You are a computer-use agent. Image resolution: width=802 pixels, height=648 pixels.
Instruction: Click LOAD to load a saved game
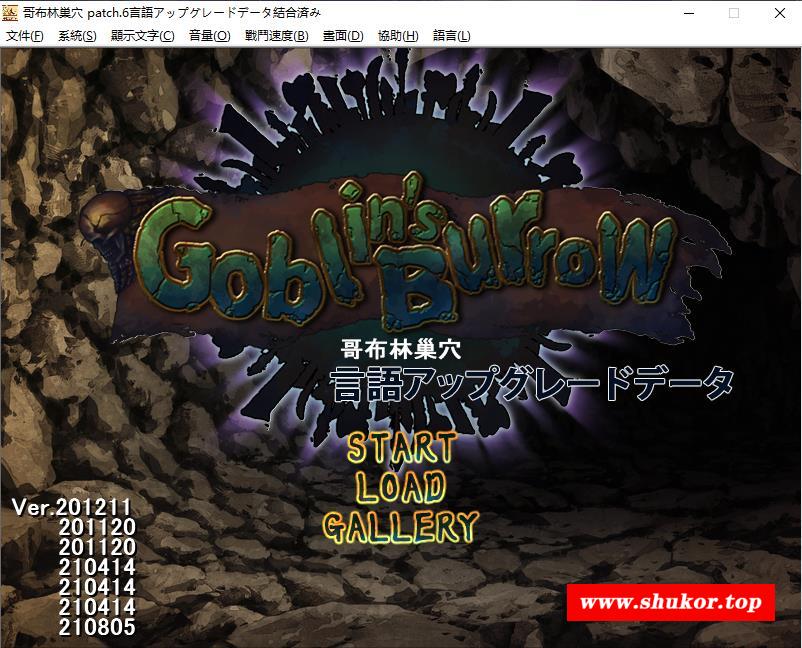(x=401, y=487)
